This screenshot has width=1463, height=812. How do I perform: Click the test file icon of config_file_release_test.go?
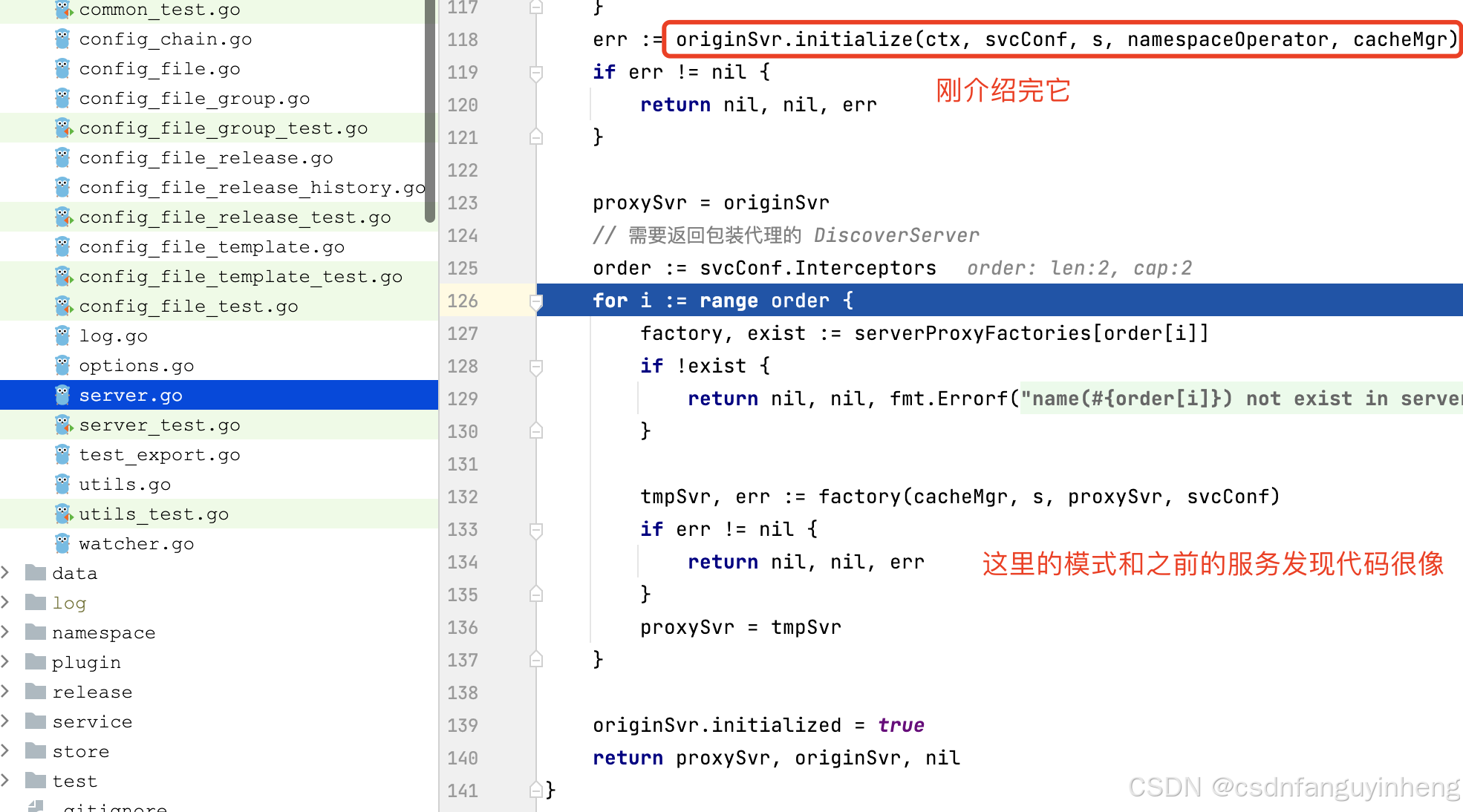[63, 217]
